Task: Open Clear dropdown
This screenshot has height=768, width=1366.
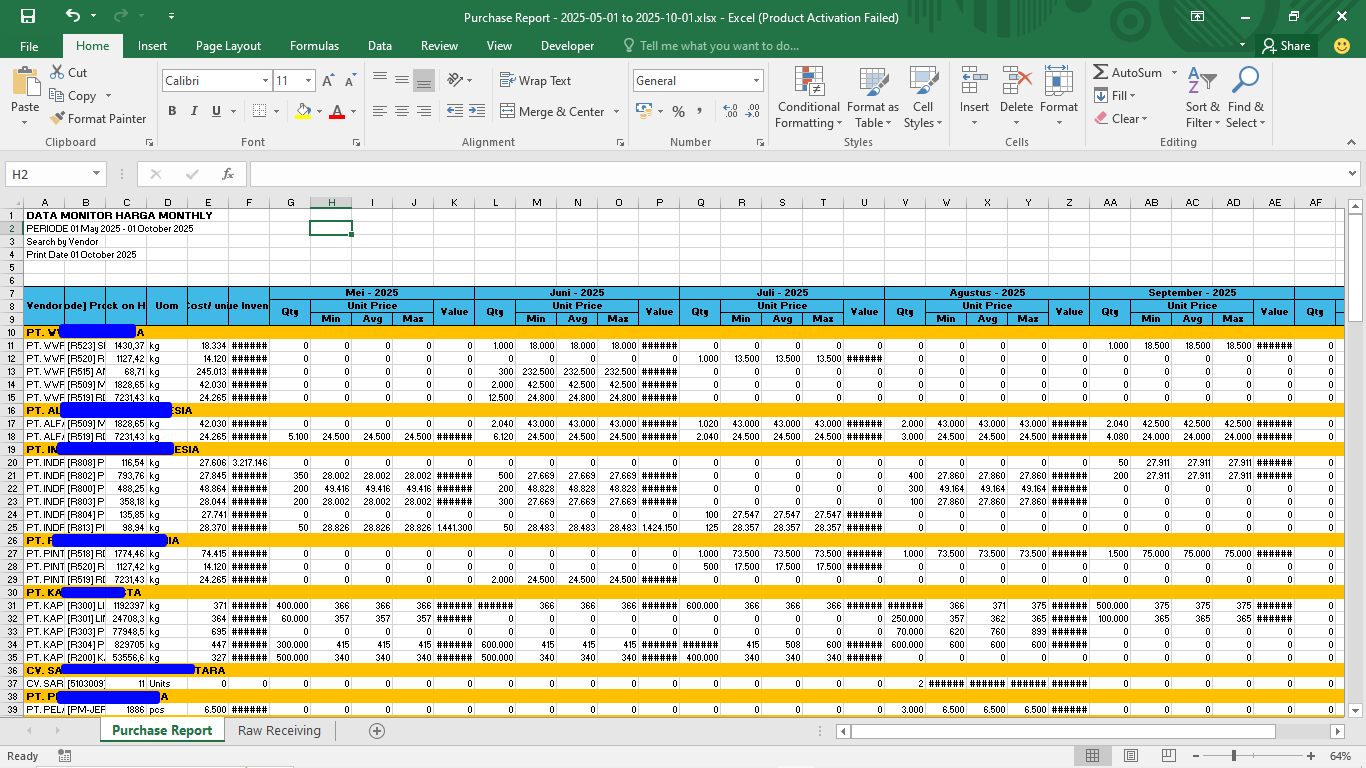Action: [x=1121, y=118]
